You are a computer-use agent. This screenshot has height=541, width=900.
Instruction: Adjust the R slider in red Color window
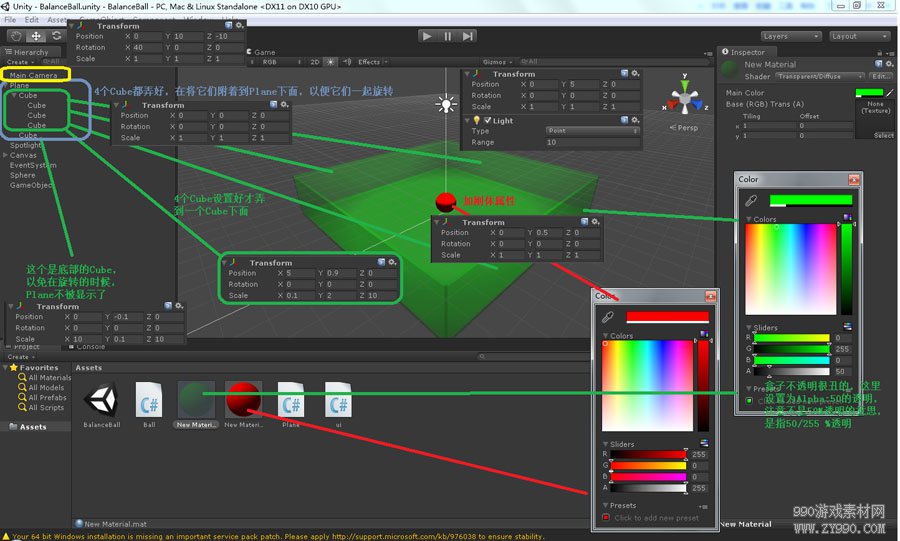(648, 454)
